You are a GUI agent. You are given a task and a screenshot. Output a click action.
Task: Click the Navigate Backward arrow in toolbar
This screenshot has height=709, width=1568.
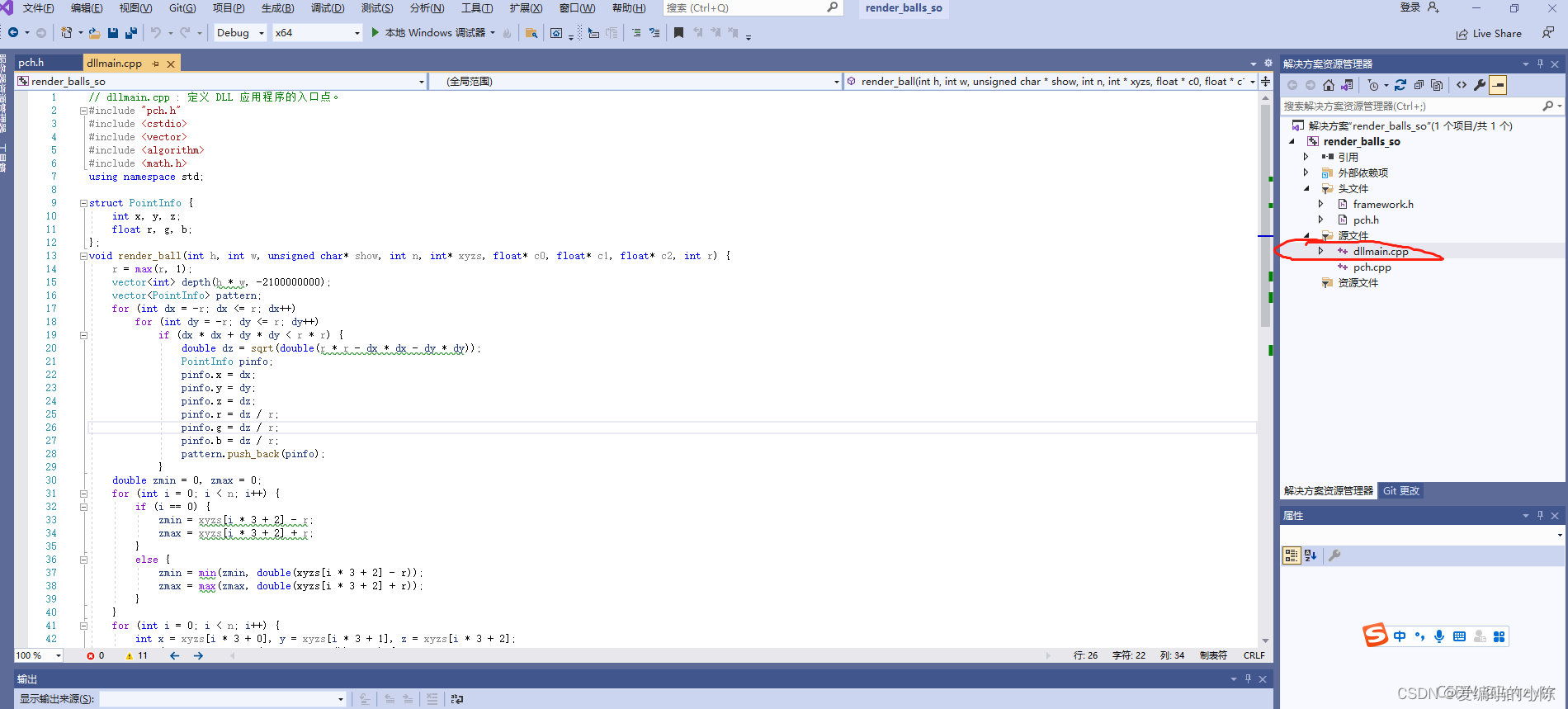click(13, 33)
